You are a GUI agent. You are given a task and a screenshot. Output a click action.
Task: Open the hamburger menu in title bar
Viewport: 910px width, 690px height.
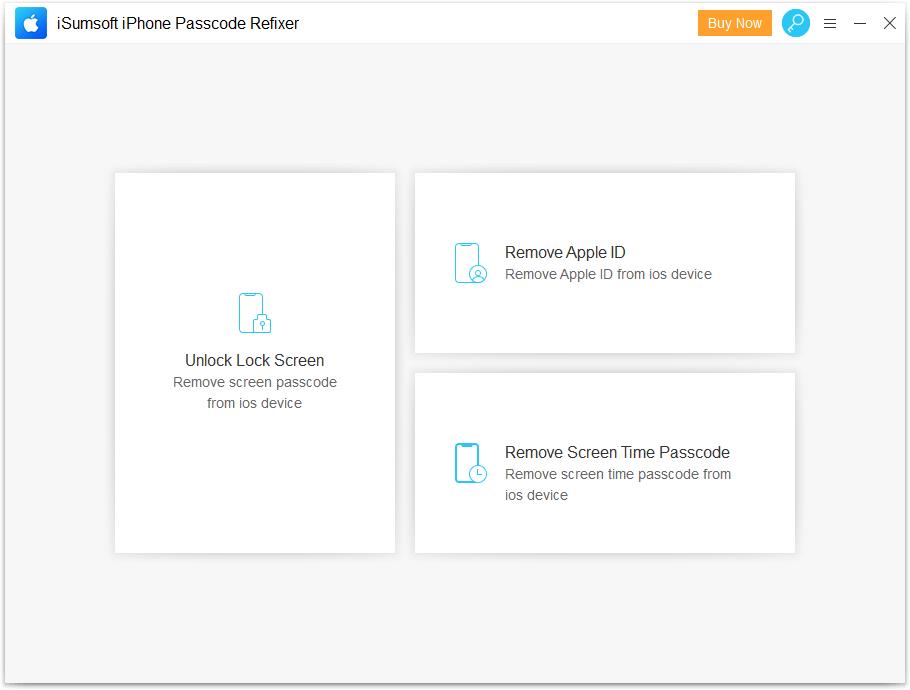(830, 23)
